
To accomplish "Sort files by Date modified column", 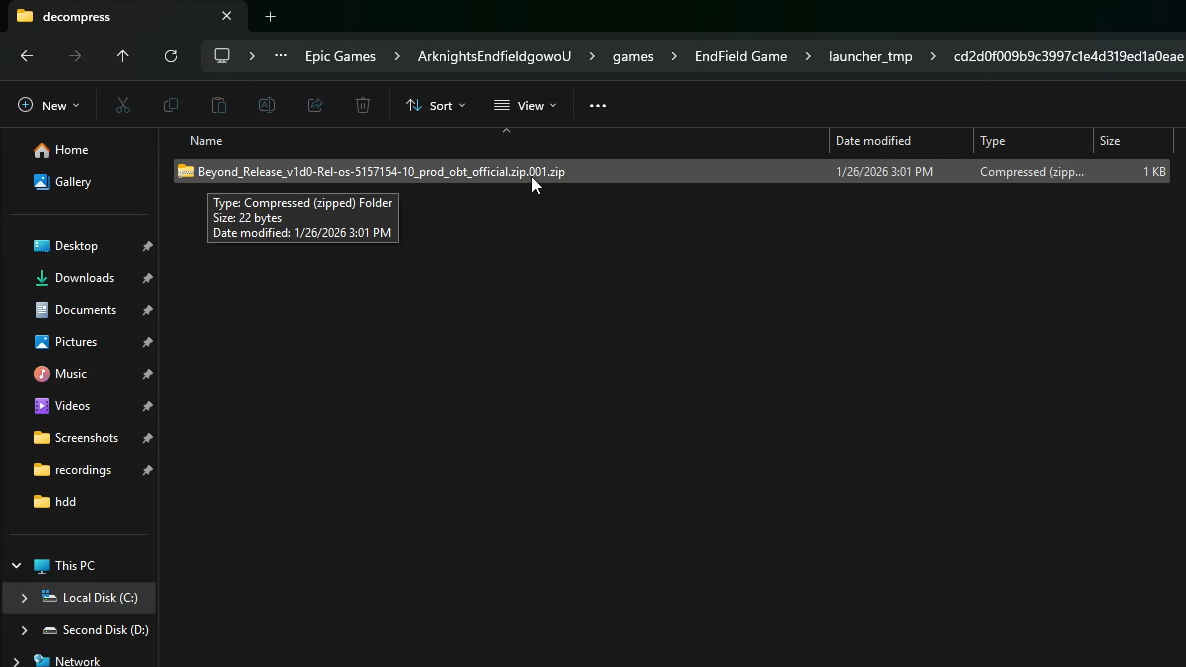I will [873, 141].
